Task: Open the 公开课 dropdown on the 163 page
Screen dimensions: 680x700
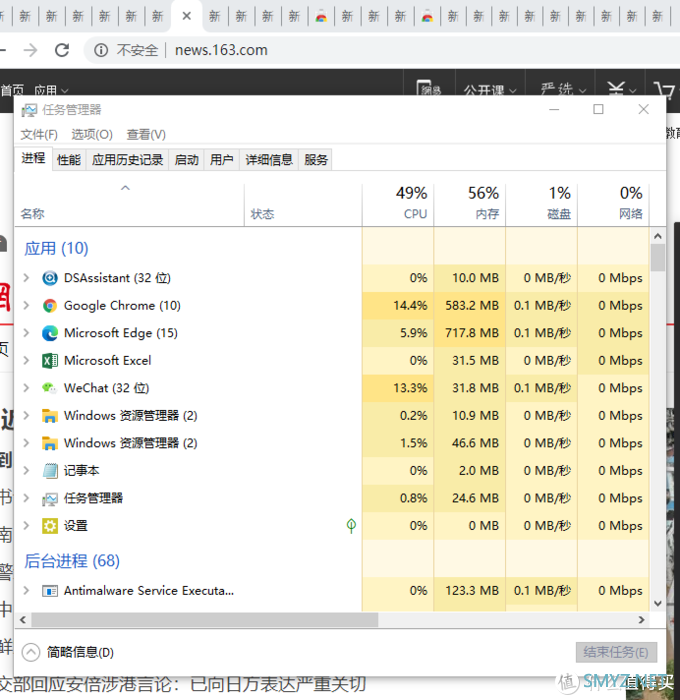Action: point(489,90)
